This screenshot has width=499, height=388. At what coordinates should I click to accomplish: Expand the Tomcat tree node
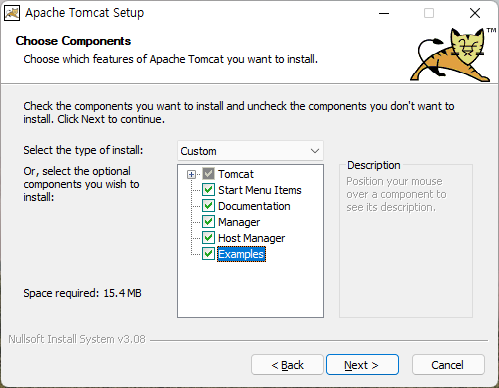[x=191, y=174]
